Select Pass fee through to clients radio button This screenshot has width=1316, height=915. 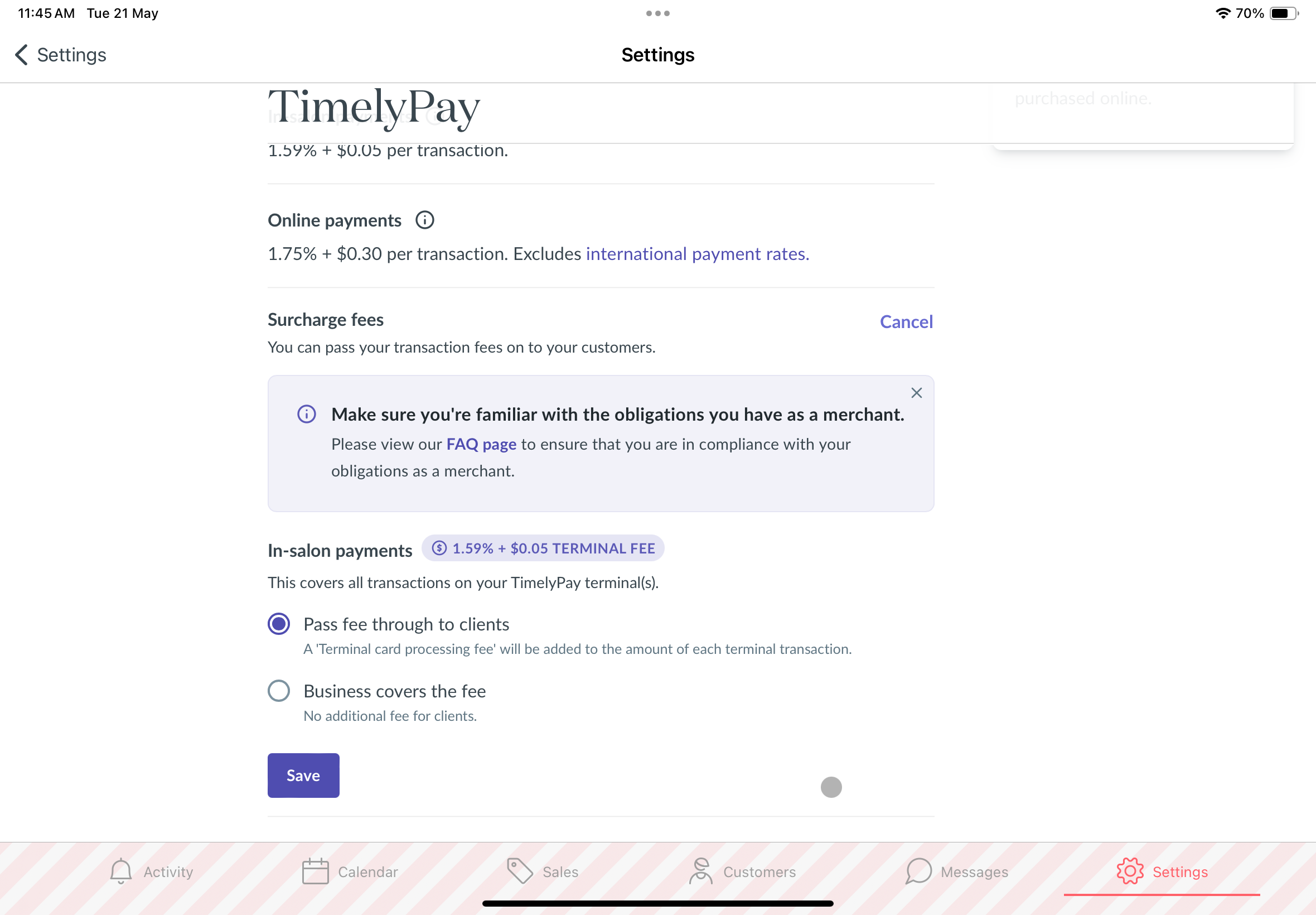[x=279, y=623]
